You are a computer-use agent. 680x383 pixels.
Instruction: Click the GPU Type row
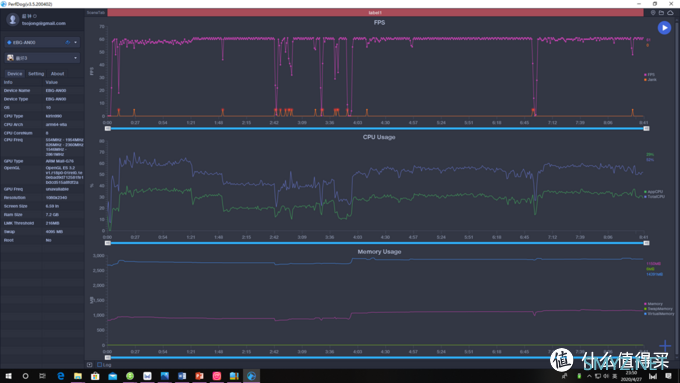(42, 161)
